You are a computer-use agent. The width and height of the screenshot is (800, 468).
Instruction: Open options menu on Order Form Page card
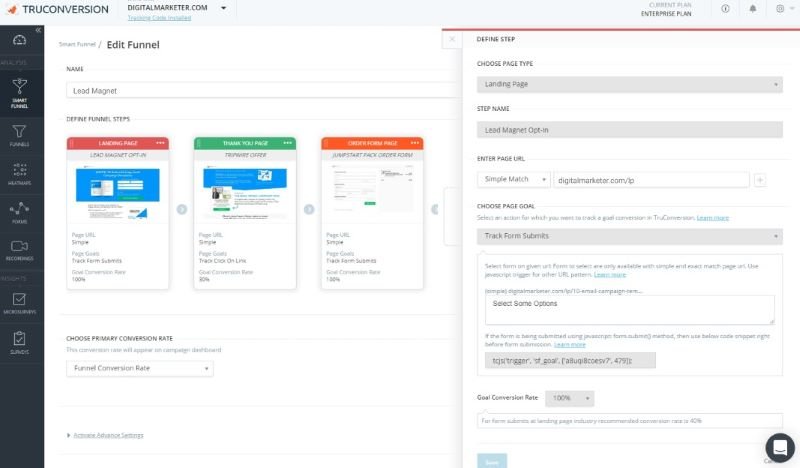(x=415, y=143)
